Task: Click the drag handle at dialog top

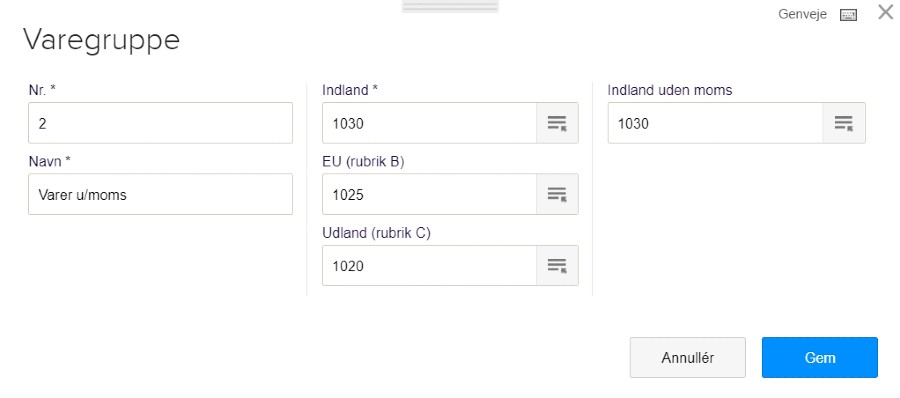Action: click(450, 6)
